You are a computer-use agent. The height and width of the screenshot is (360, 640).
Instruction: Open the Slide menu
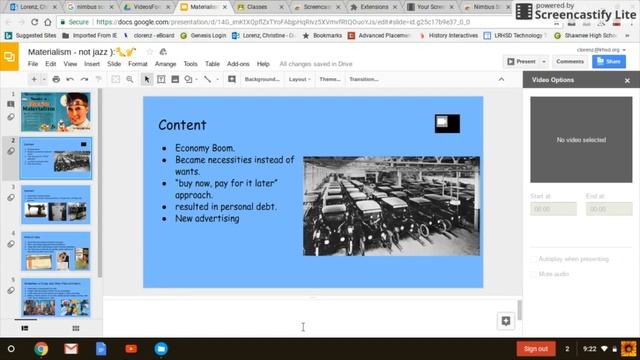point(114,64)
